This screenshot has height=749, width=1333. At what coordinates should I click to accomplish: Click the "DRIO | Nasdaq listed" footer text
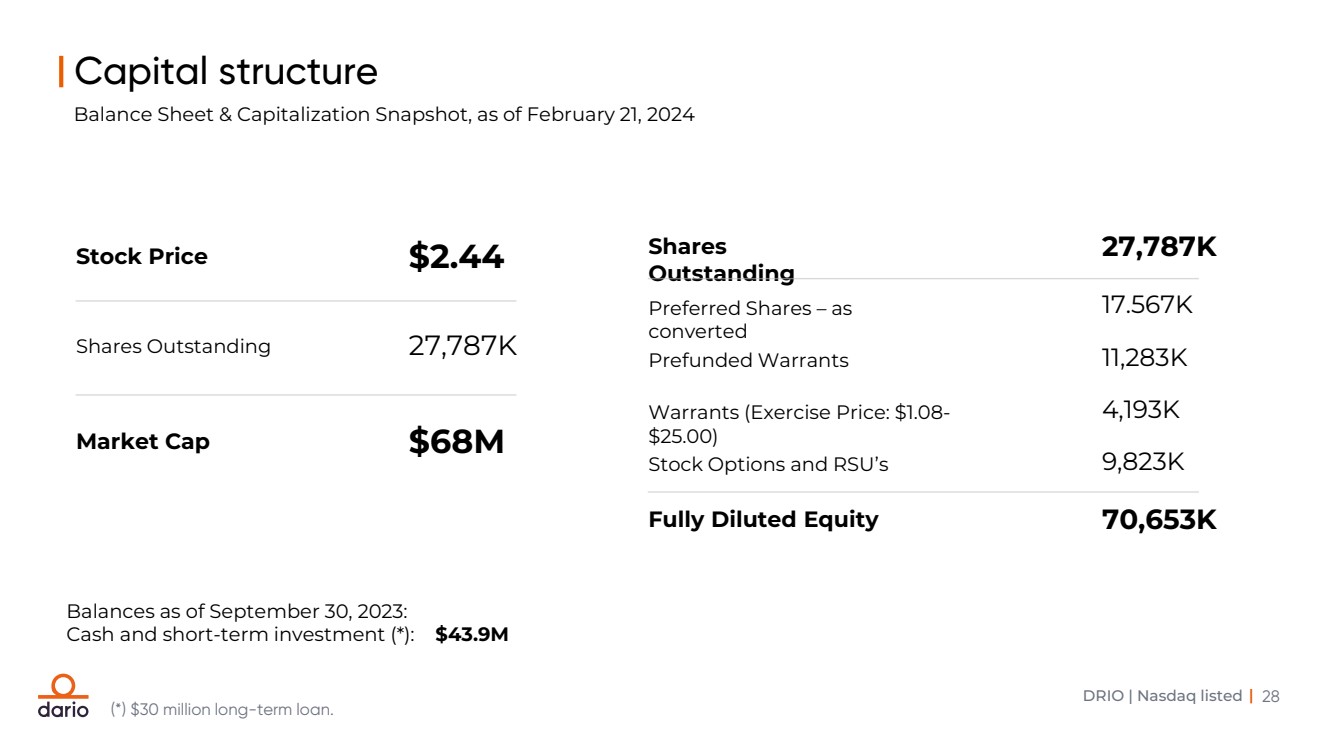1162,696
